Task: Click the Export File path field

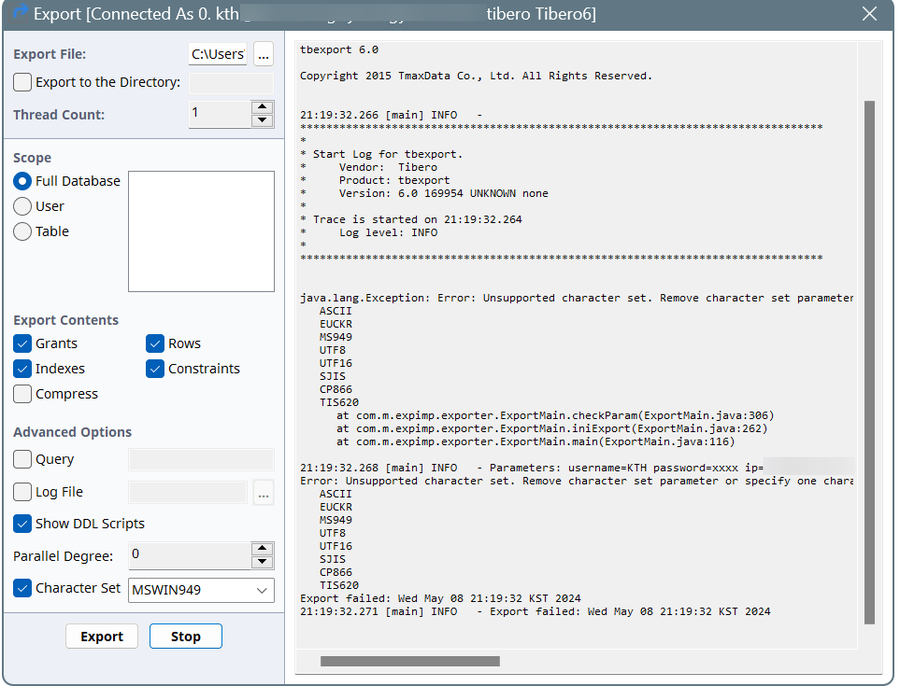Action: (x=218, y=54)
